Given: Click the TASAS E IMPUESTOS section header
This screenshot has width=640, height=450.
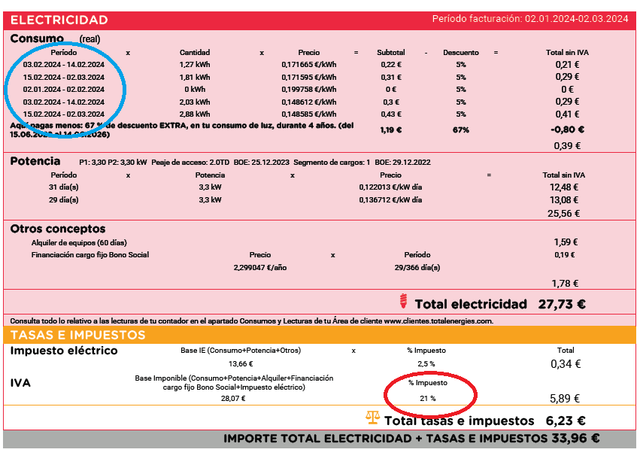Looking at the screenshot, I should click(x=78, y=335).
